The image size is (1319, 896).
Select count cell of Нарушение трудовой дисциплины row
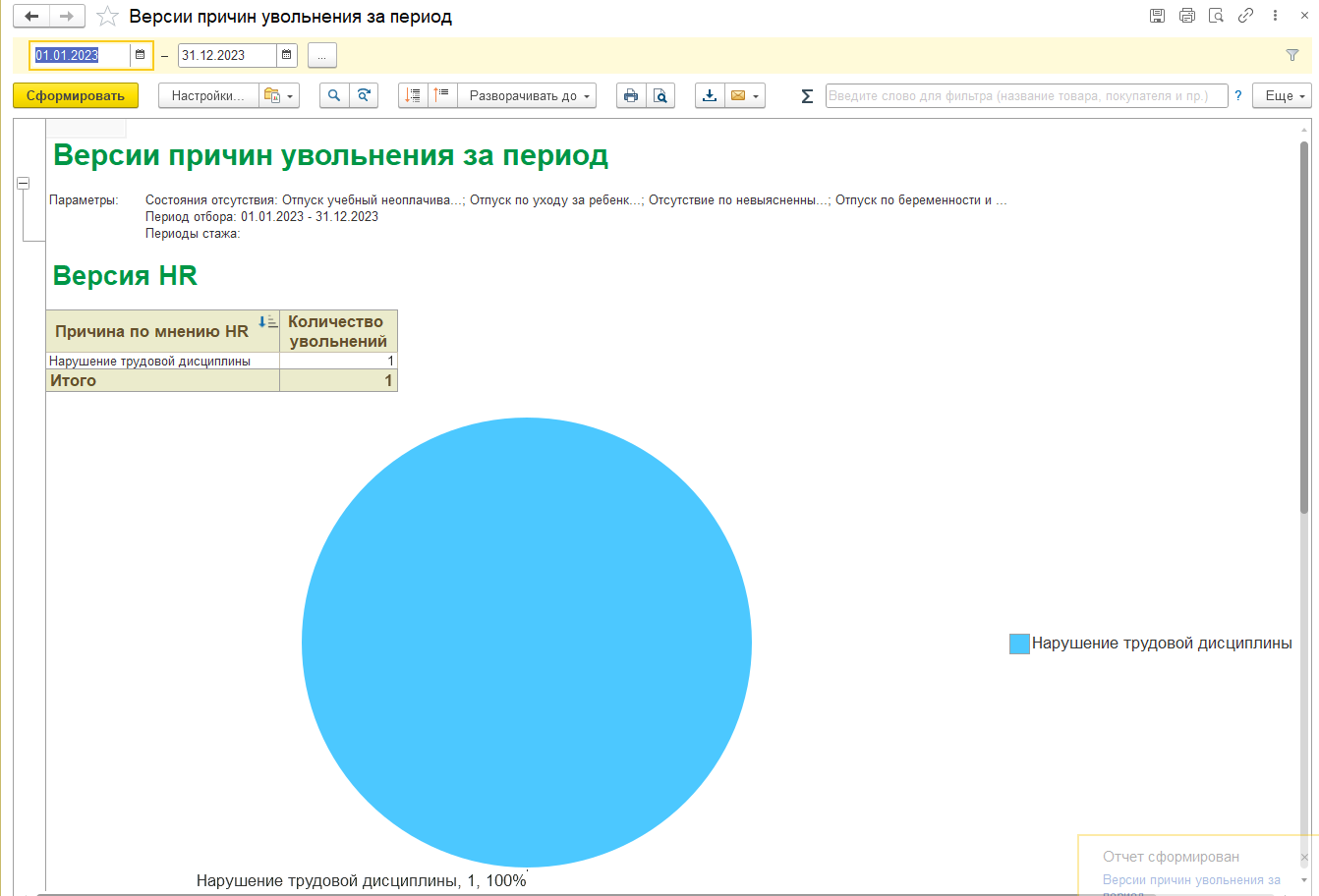click(338, 361)
